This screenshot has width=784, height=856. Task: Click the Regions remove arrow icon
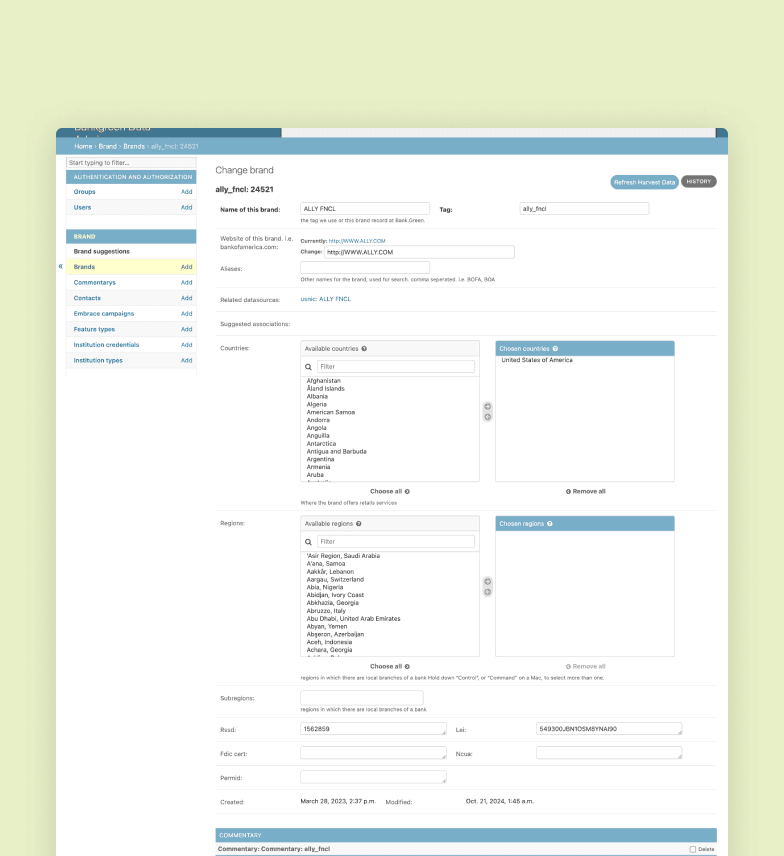click(x=488, y=592)
